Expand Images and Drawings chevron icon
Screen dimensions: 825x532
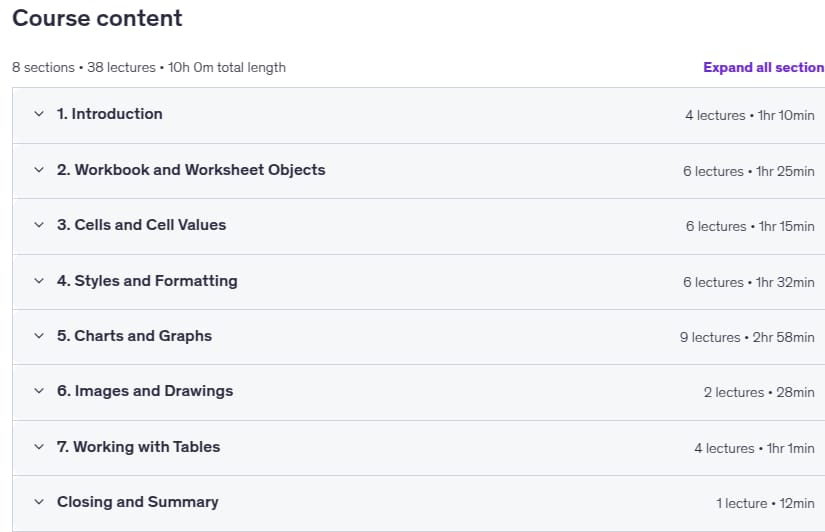(x=39, y=391)
